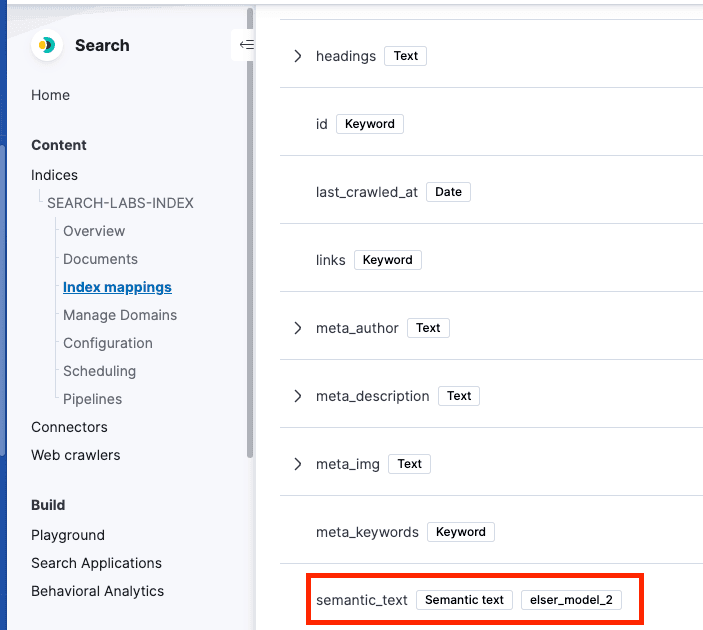Select the SEARCH-LABS-INDEX tree entry
The image size is (703, 630).
pyautogui.click(x=120, y=203)
